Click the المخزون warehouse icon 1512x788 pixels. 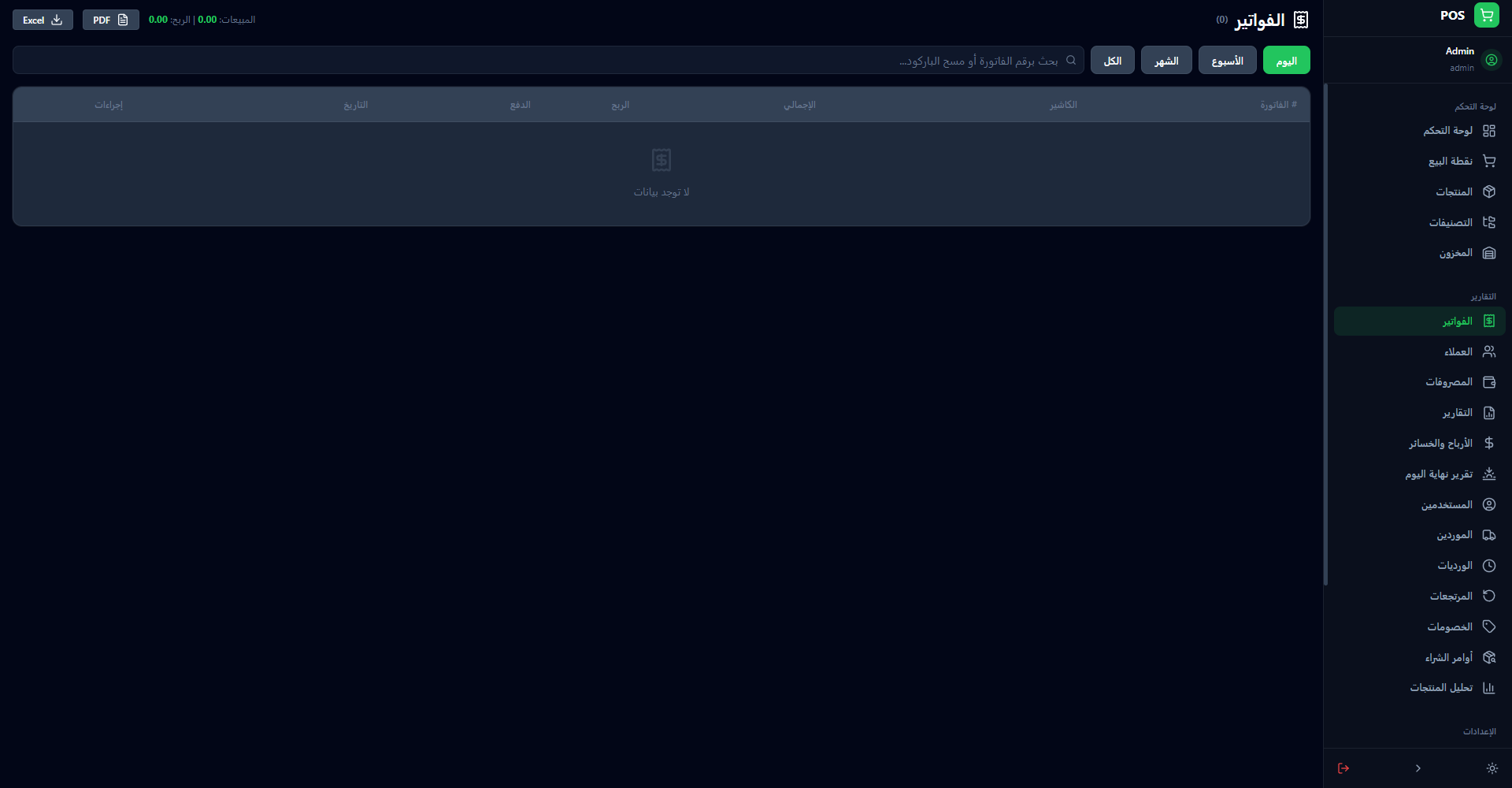[1489, 253]
